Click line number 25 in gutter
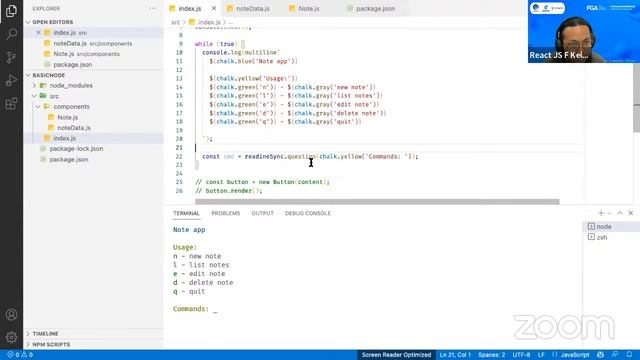640x360 pixels. click(x=179, y=182)
